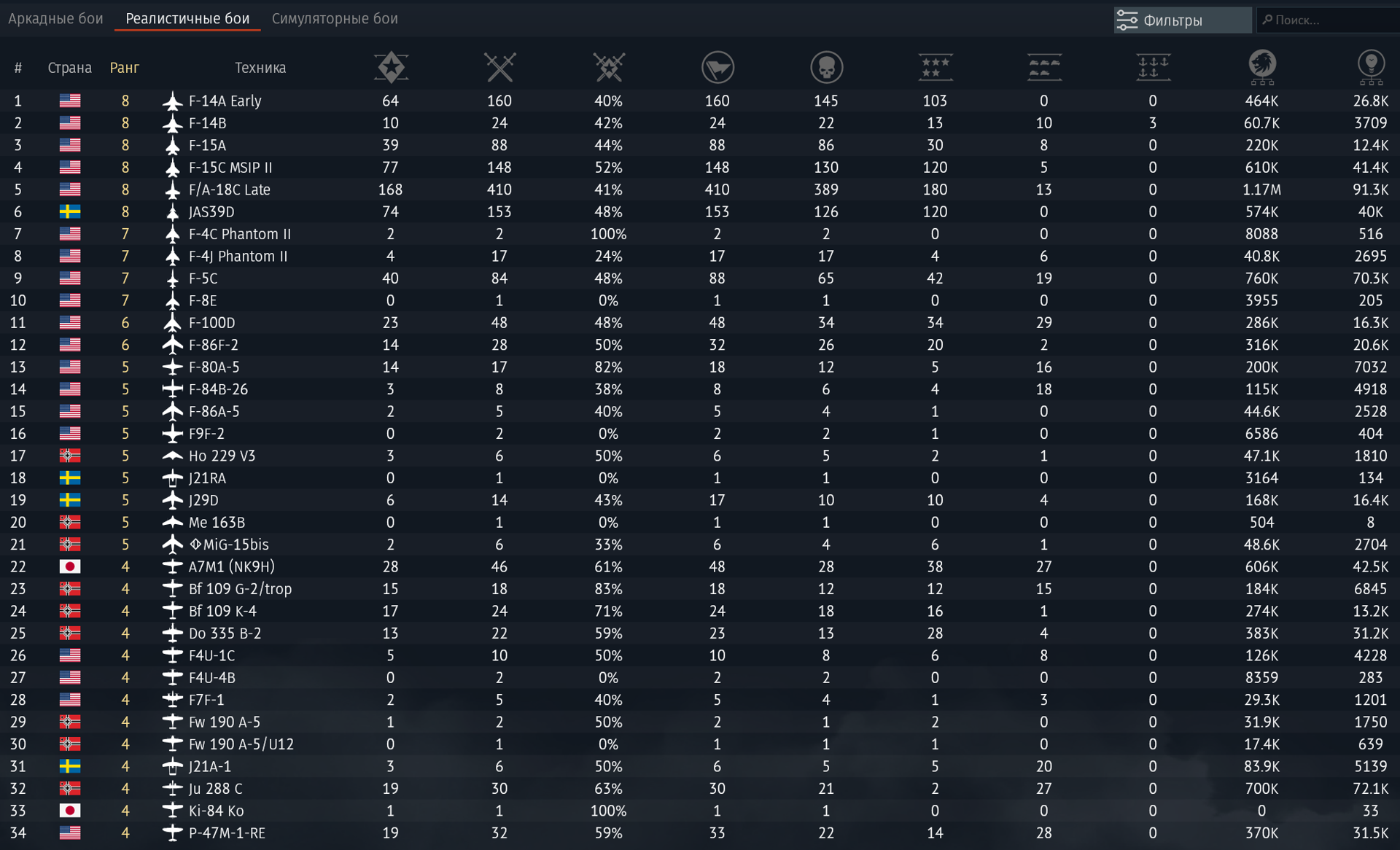Screen dimensions: 1400x850
Task: Click into the Поиск search field
Action: tap(1328, 20)
